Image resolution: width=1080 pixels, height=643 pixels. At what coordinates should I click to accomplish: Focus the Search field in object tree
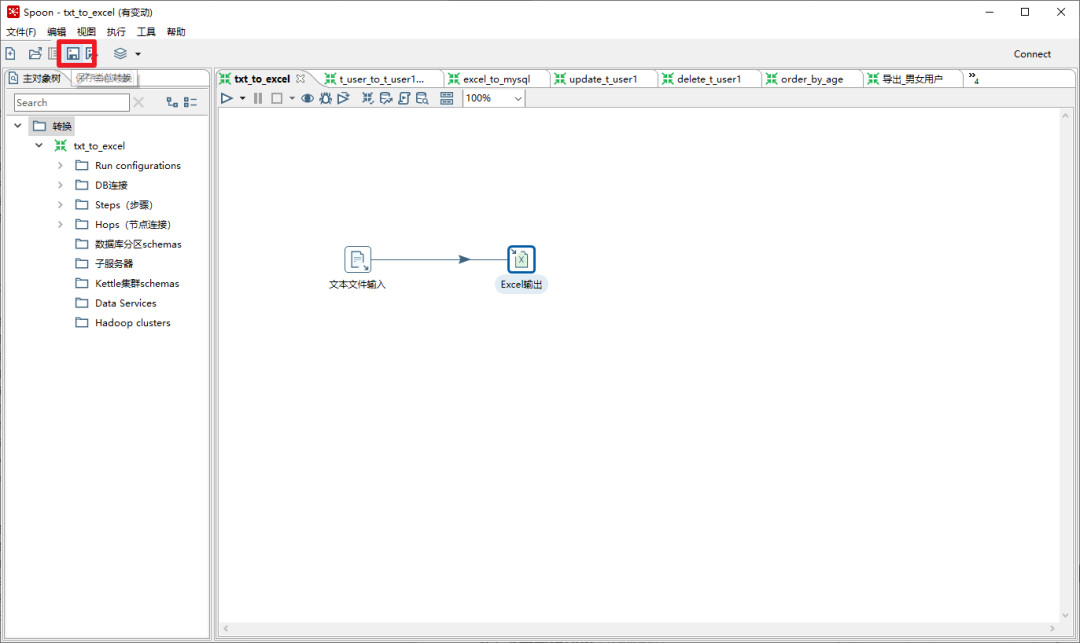point(72,103)
